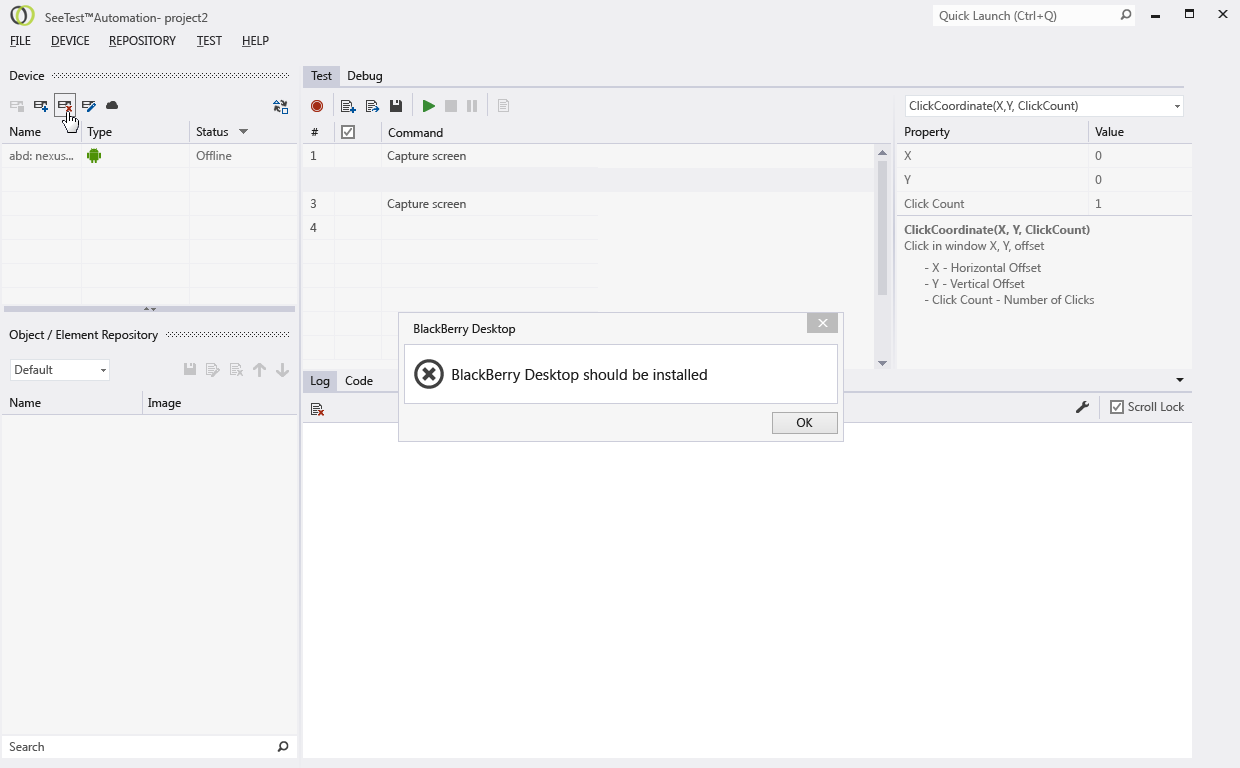This screenshot has width=1240, height=768.
Task: Click the remove device icon
Action: [x=65, y=105]
